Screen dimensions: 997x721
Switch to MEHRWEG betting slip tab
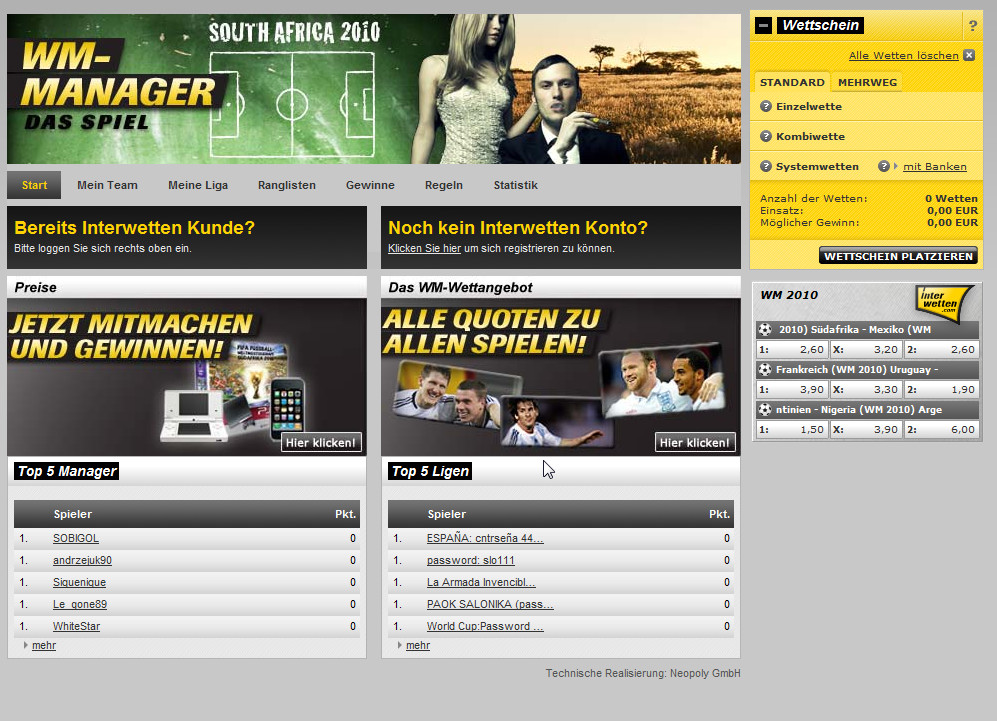click(867, 82)
